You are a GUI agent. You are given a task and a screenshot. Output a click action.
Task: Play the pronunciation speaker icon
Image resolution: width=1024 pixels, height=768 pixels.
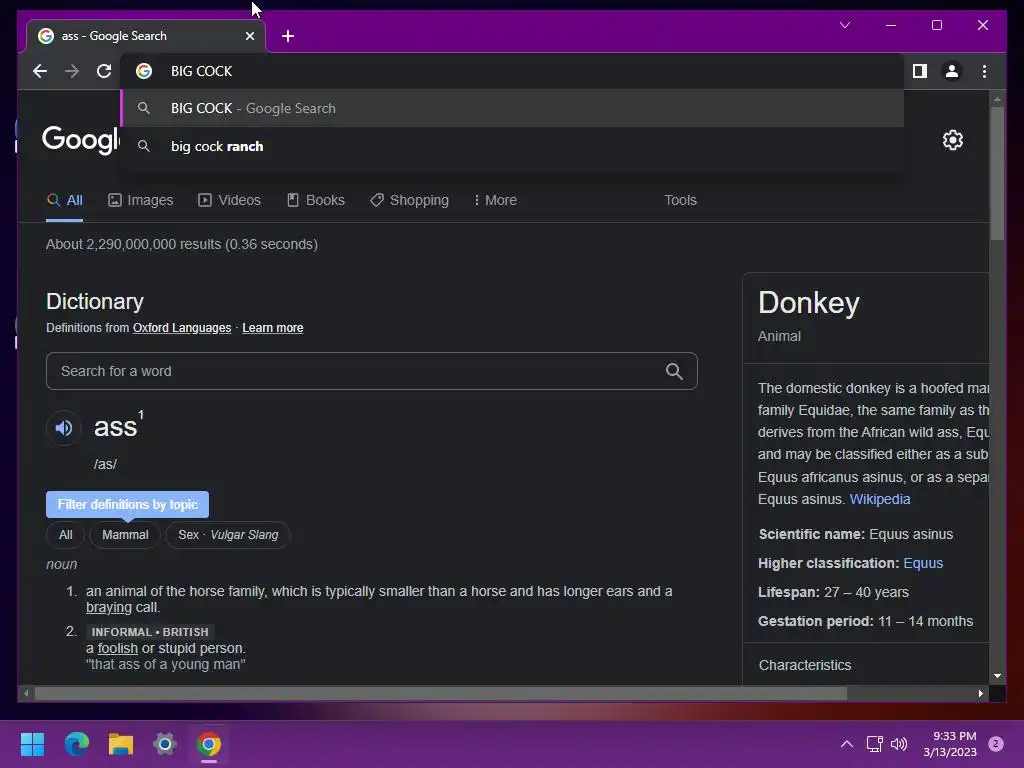coord(63,428)
